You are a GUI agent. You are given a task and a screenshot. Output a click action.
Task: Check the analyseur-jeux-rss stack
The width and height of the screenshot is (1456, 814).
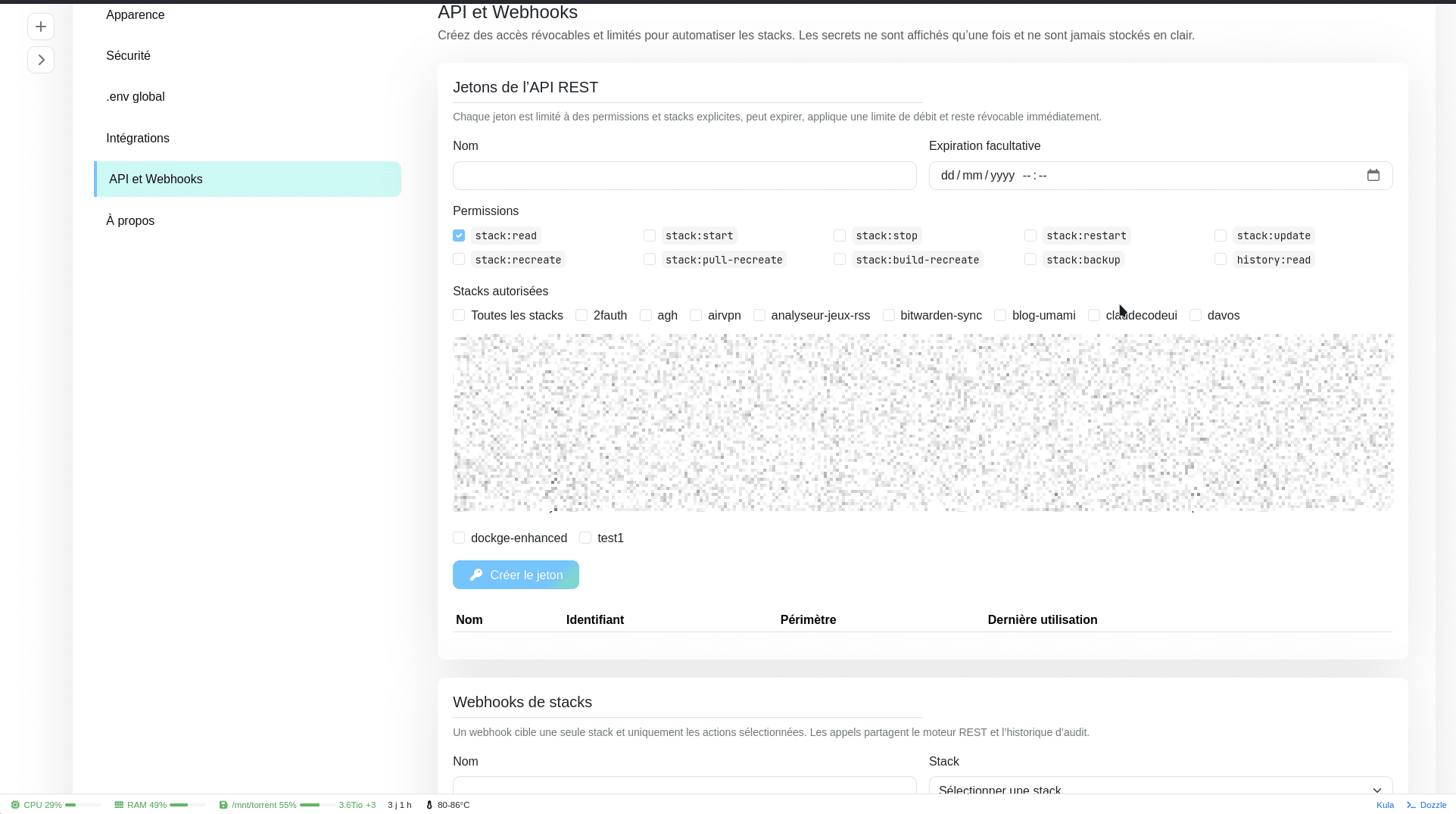click(x=759, y=315)
